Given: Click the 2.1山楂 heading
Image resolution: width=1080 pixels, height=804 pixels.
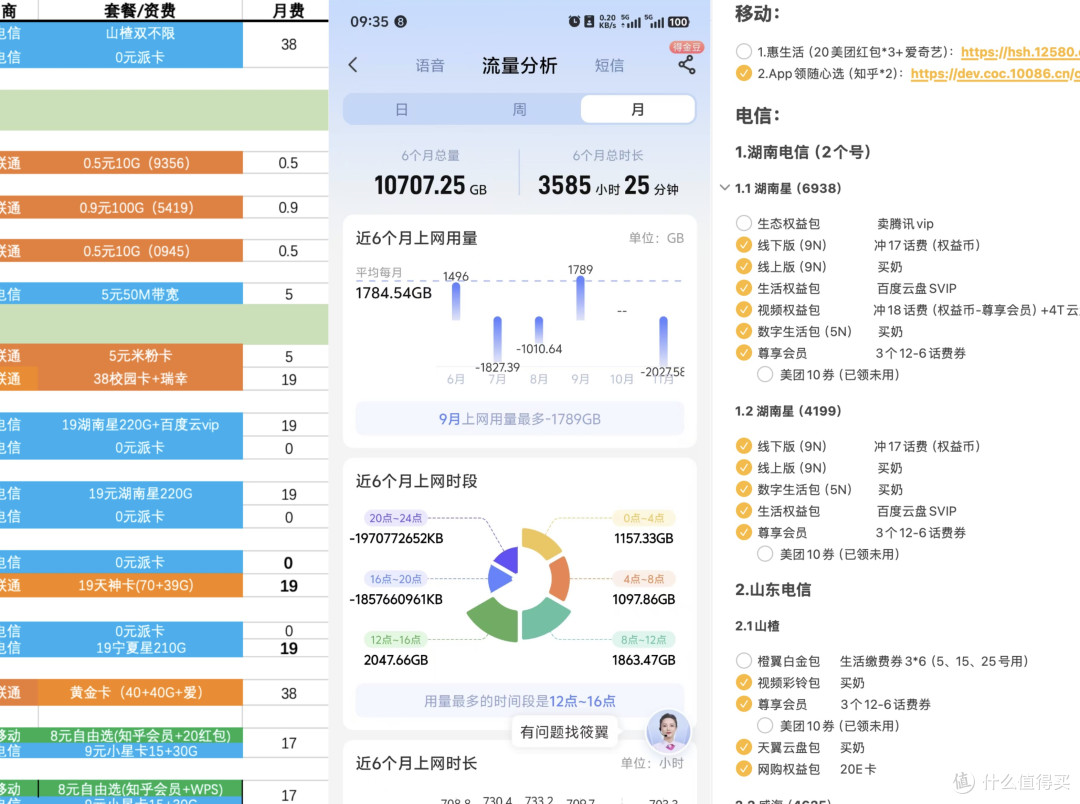Looking at the screenshot, I should tap(757, 626).
